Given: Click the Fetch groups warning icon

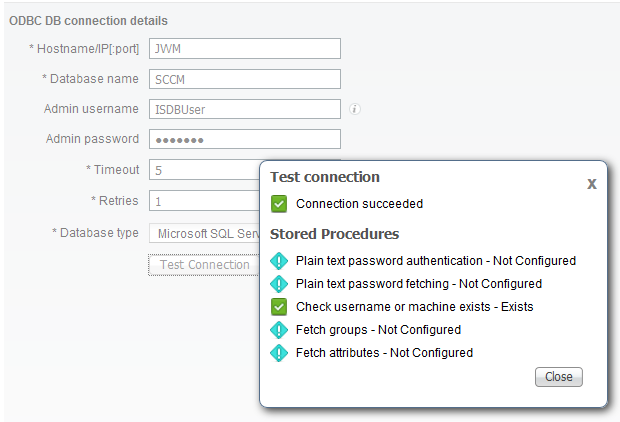Looking at the screenshot, I should pos(279,330).
